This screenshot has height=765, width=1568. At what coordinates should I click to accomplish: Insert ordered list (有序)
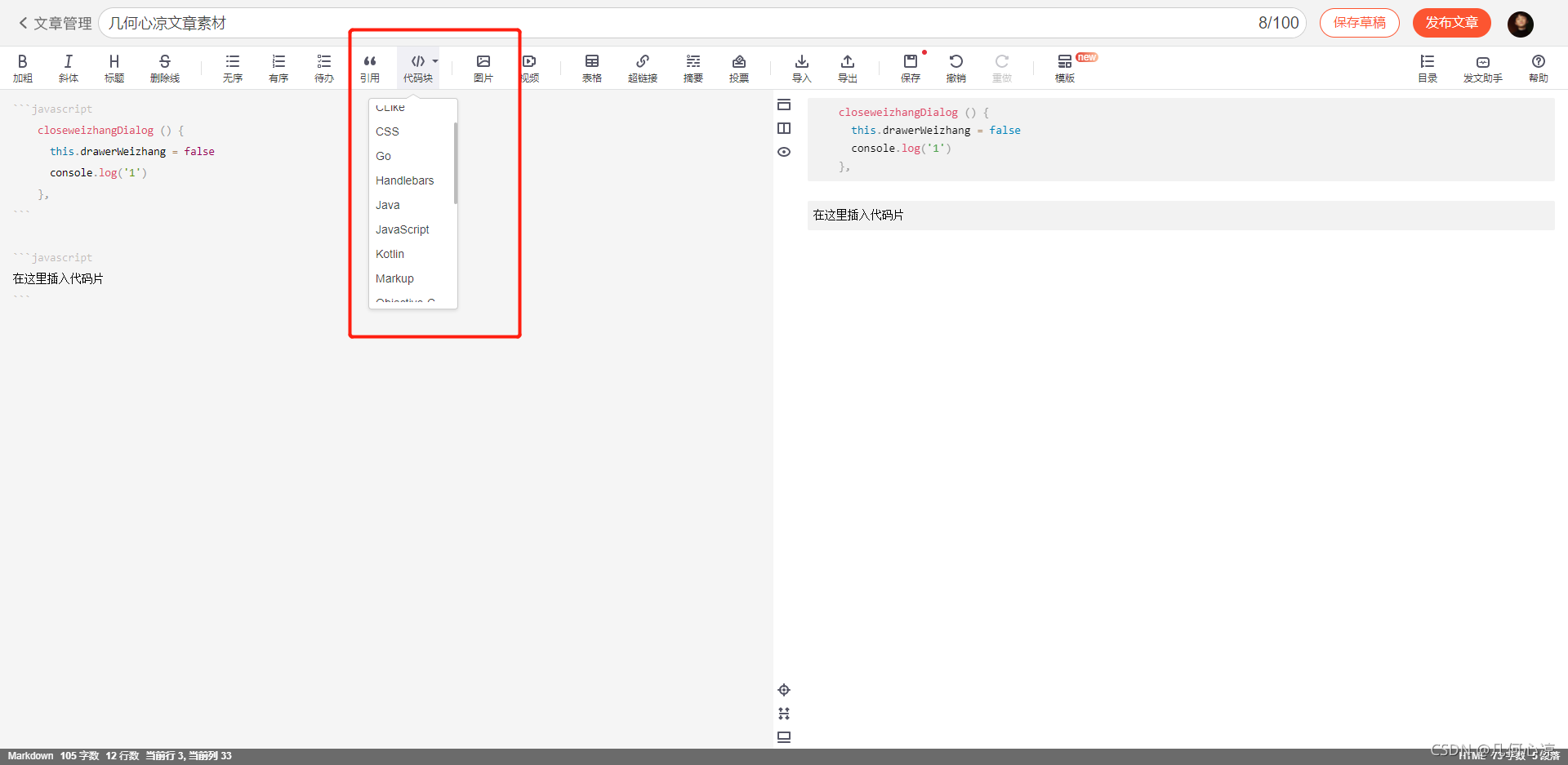(x=278, y=69)
